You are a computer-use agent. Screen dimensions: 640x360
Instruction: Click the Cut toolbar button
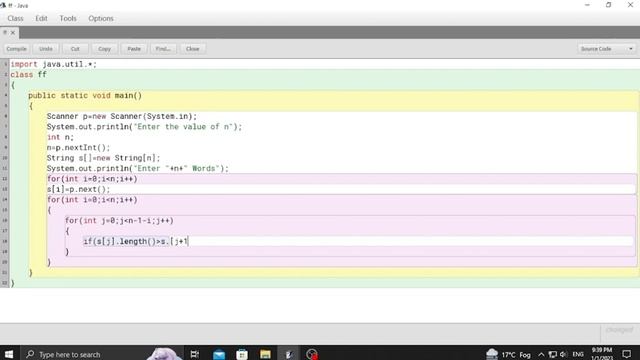[75, 49]
